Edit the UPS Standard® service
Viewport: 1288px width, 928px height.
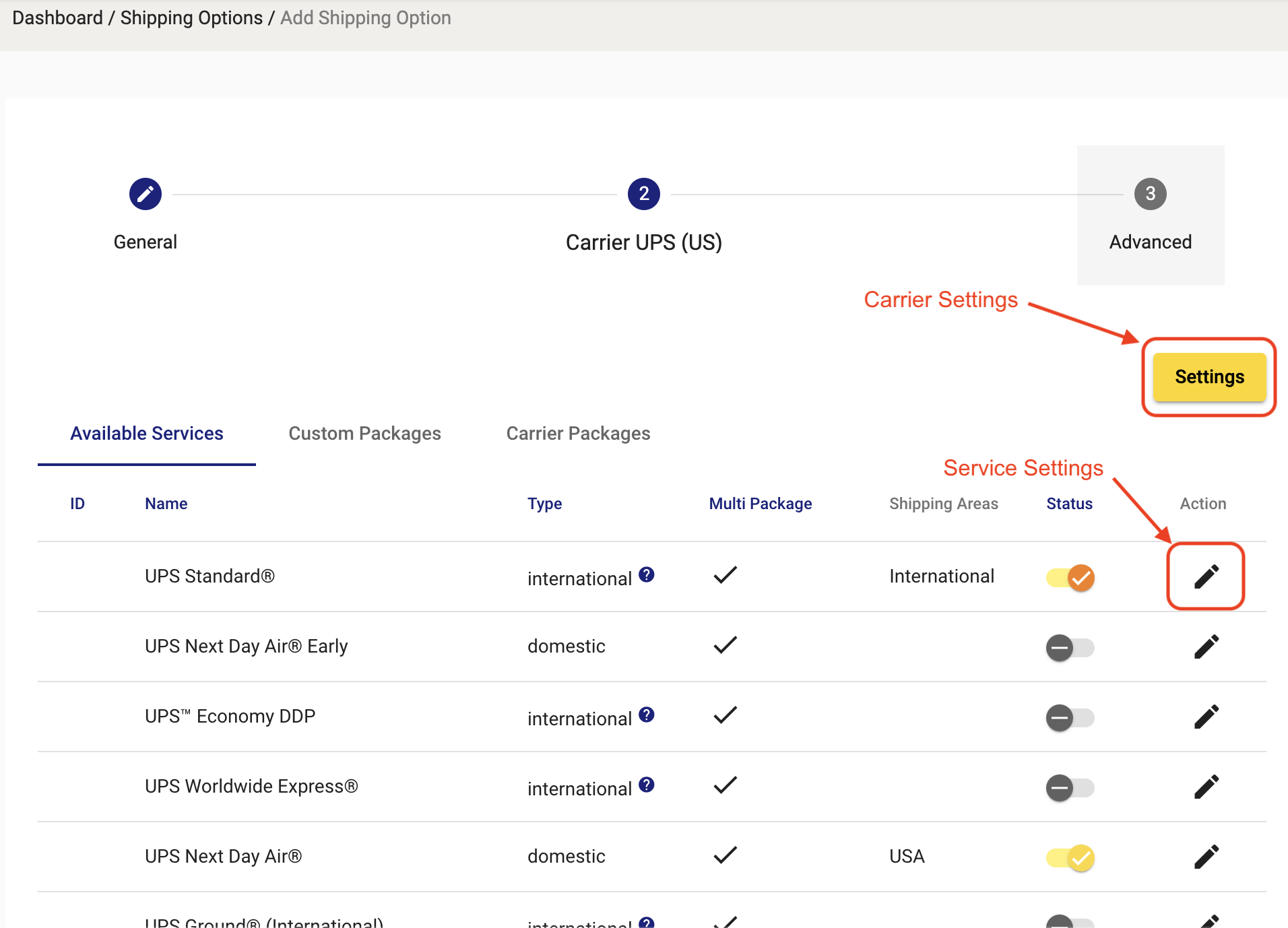coord(1206,576)
